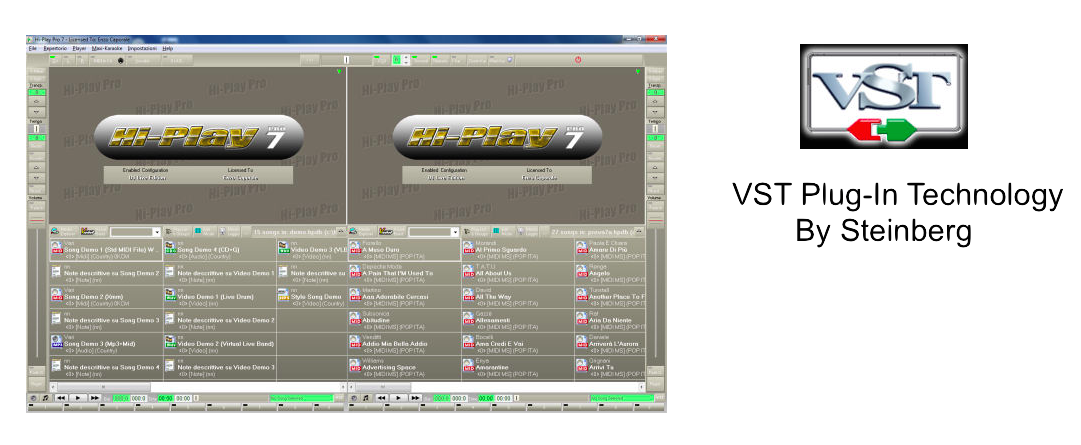Select Video Demo 1 (Live Drum)
This screenshot has width=1081, height=445.
tap(219, 297)
